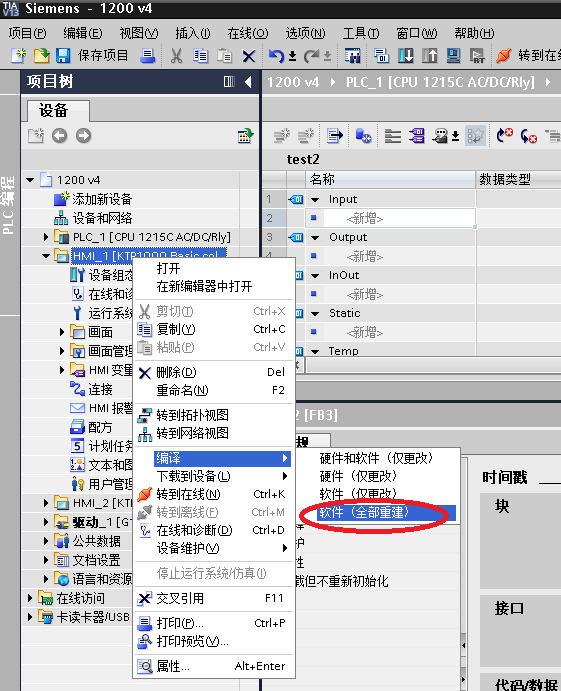Screen dimensions: 561x691
Task: Open the 在线 (Online) menu
Action: click(247, 33)
